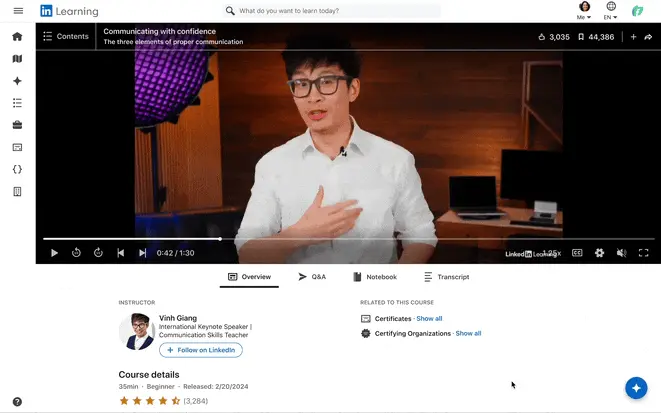661x413 pixels.
Task: Select the Overview tab
Action: click(249, 277)
